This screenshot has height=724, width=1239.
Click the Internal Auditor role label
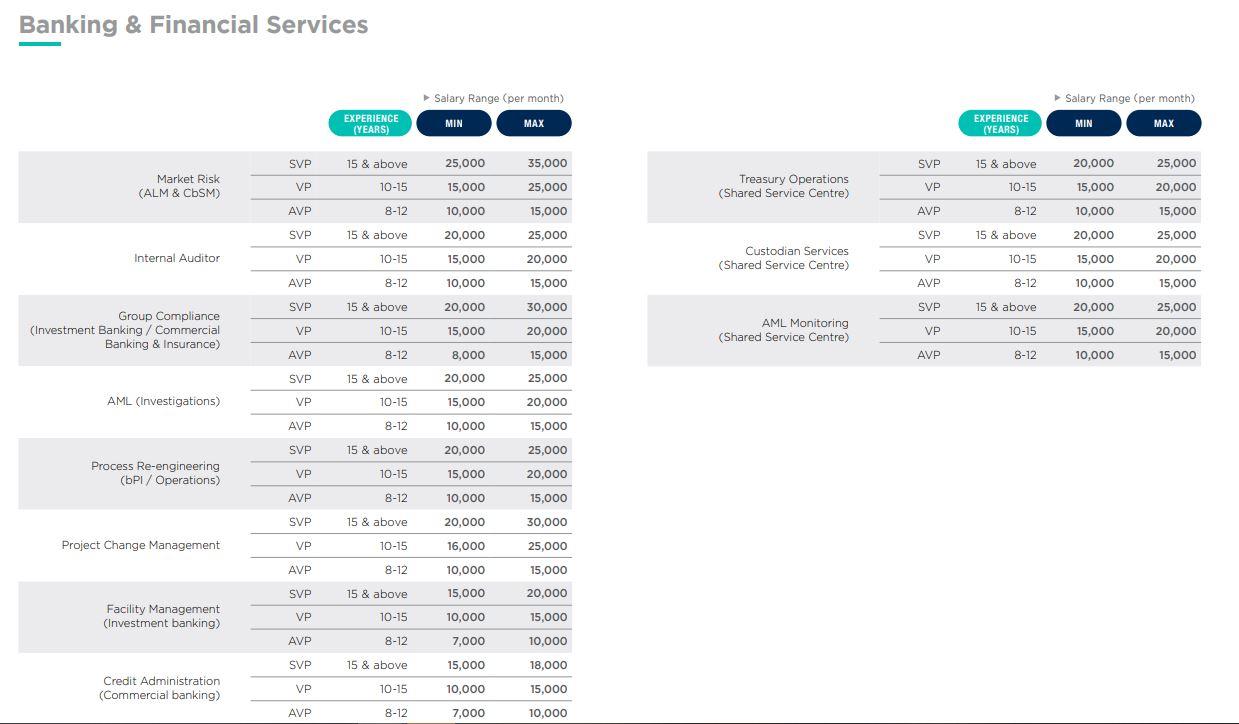pos(177,258)
